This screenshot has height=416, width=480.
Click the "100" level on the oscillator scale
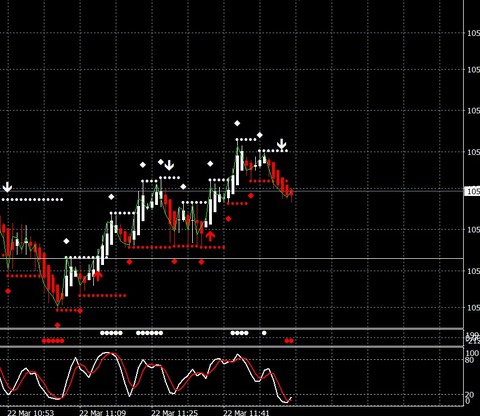pyautogui.click(x=473, y=353)
